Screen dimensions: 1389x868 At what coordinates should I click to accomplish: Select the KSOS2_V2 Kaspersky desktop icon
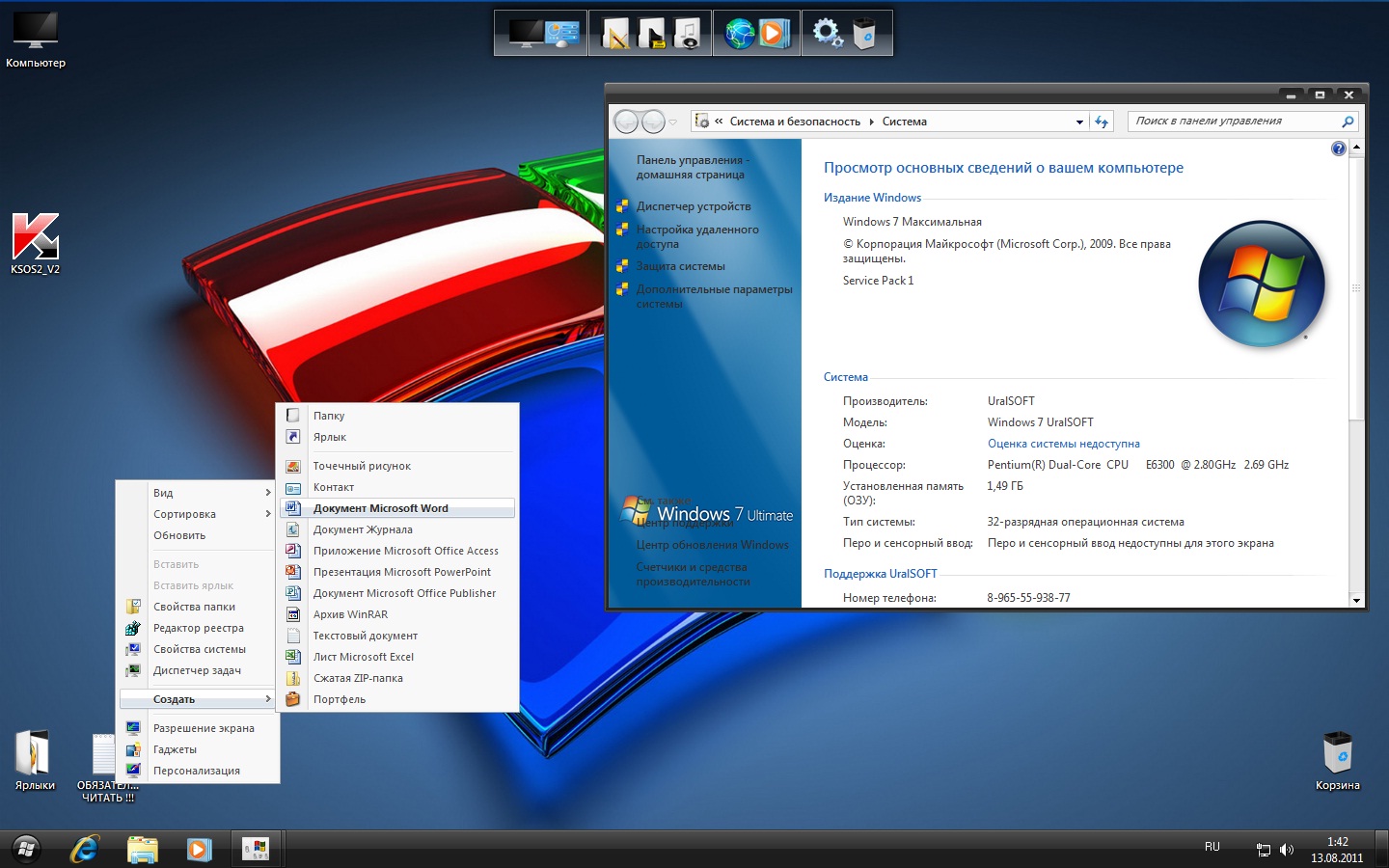click(36, 243)
